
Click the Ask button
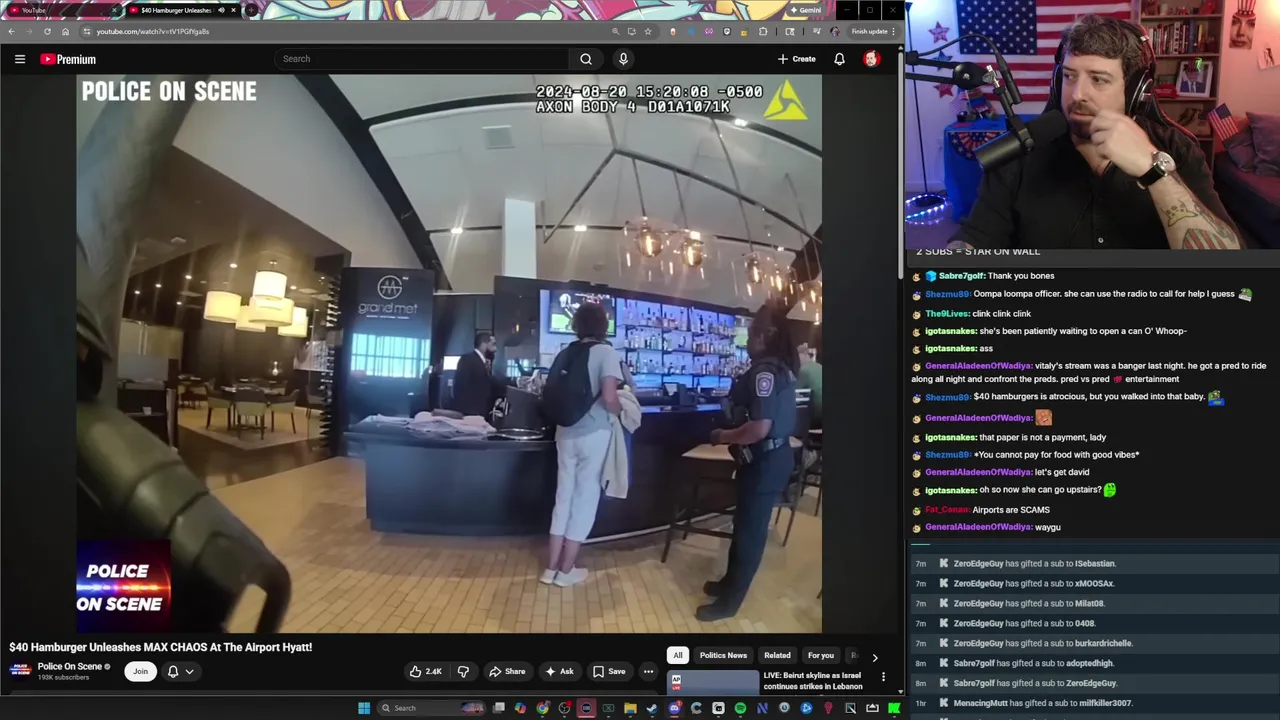(559, 671)
